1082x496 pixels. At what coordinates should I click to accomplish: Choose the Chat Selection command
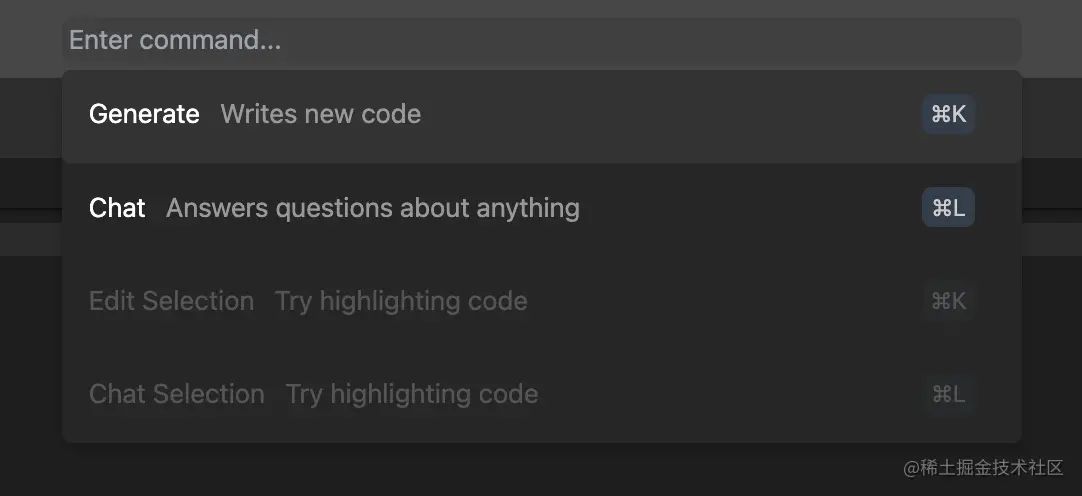pyautogui.click(x=542, y=394)
